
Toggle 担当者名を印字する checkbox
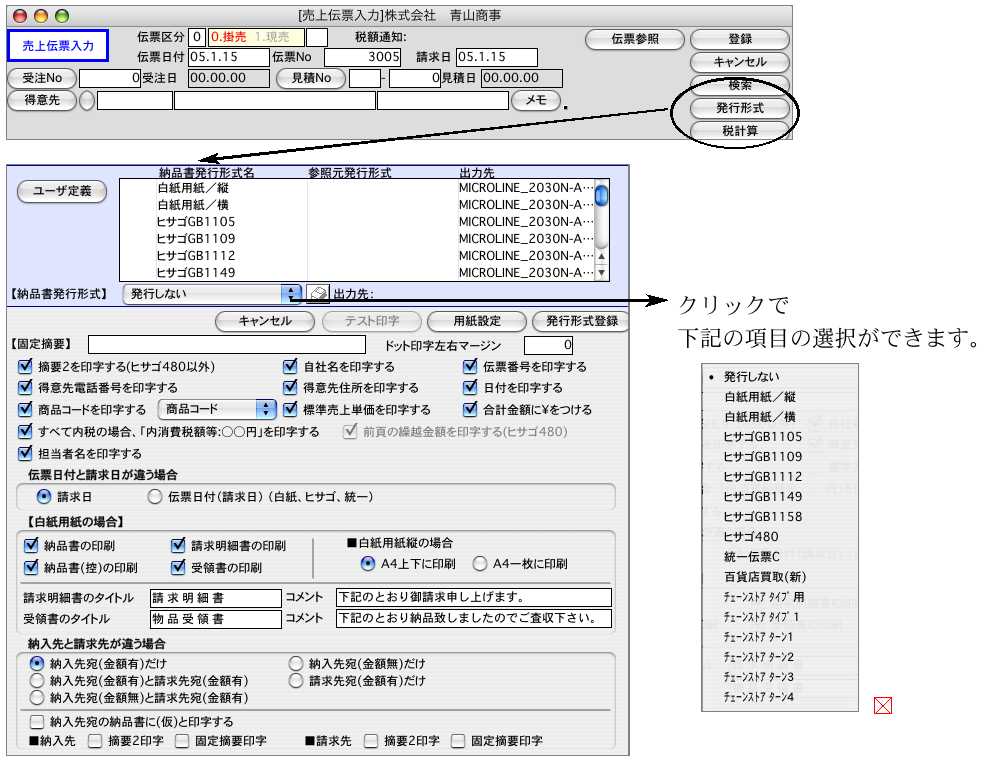tap(25, 453)
